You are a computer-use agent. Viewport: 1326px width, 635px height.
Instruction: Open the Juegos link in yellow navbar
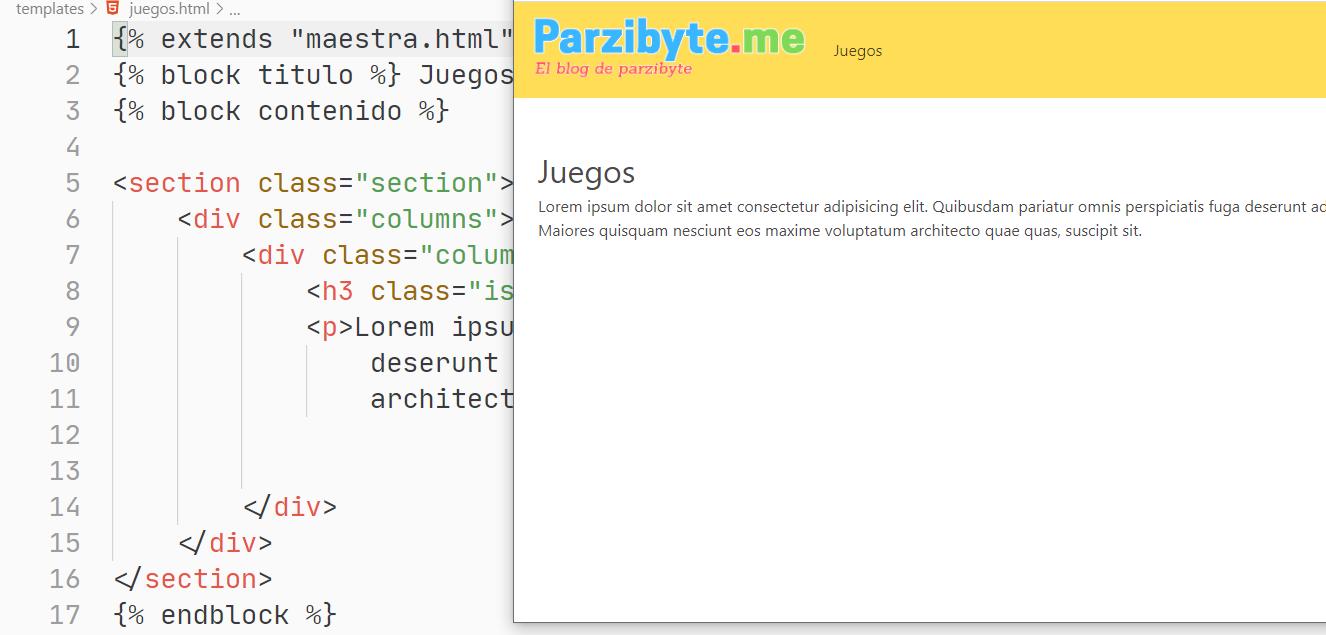pos(857,51)
